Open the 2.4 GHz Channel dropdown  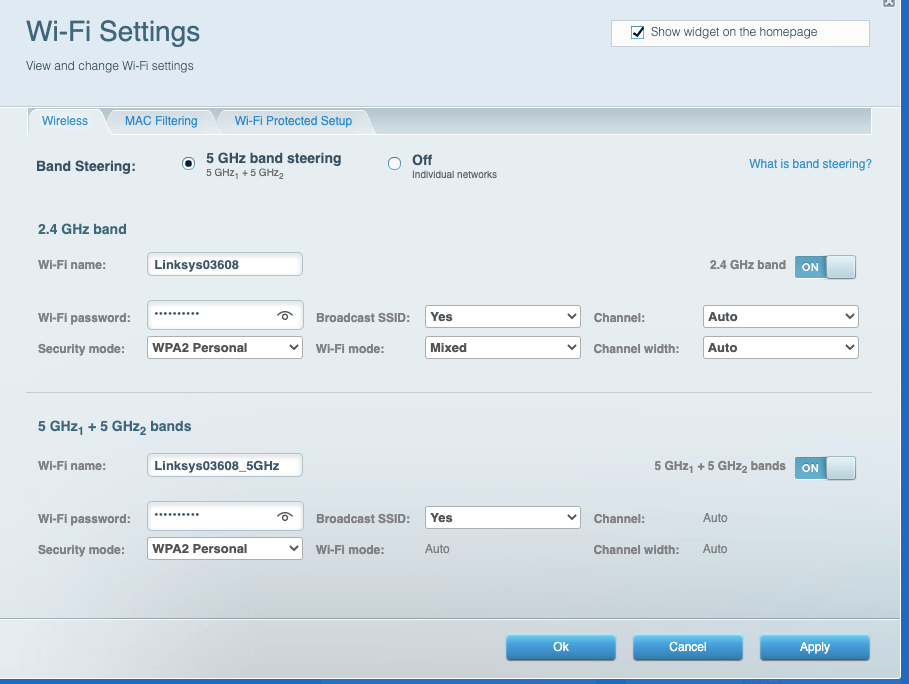coord(780,315)
